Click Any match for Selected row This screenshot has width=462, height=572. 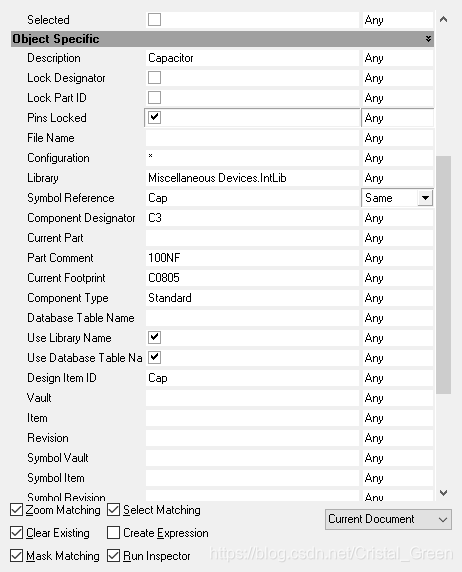click(398, 20)
